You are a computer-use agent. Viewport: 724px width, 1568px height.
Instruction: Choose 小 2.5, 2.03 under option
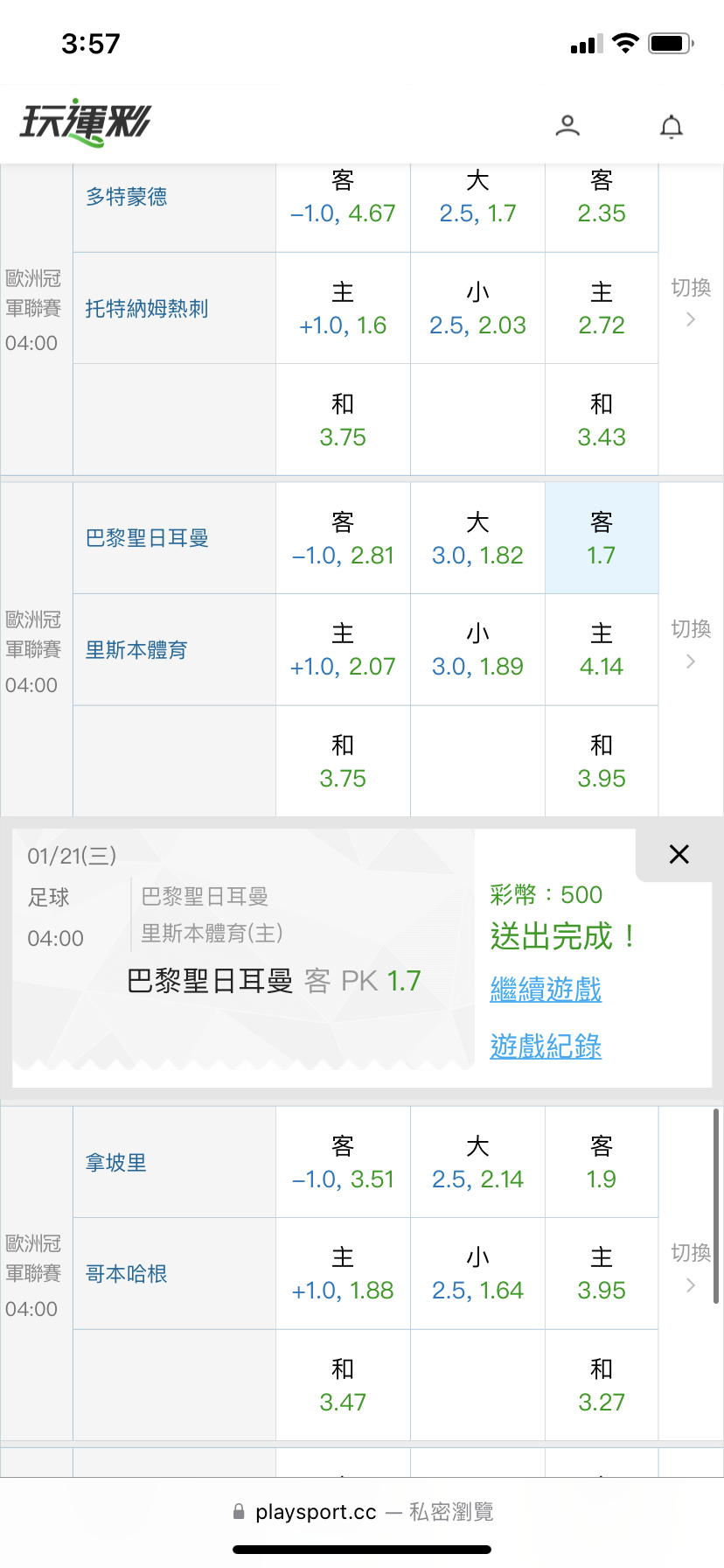coord(477,309)
